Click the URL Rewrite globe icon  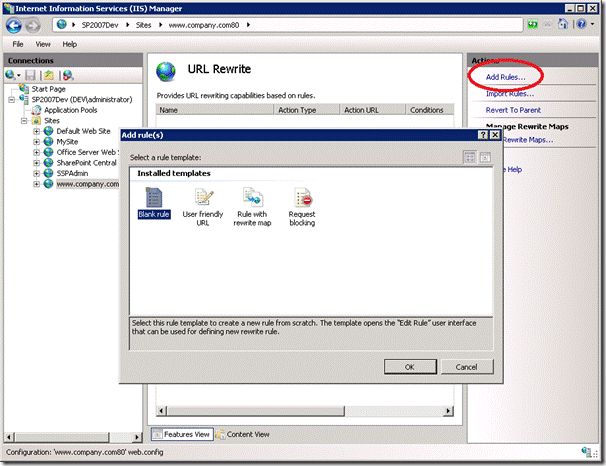coord(166,72)
